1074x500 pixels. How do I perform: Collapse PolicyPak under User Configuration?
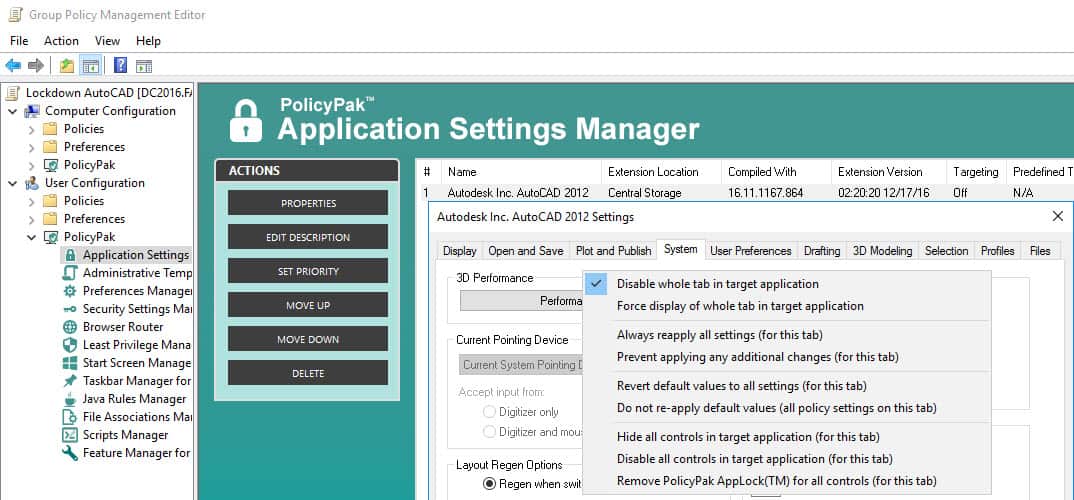click(x=32, y=237)
